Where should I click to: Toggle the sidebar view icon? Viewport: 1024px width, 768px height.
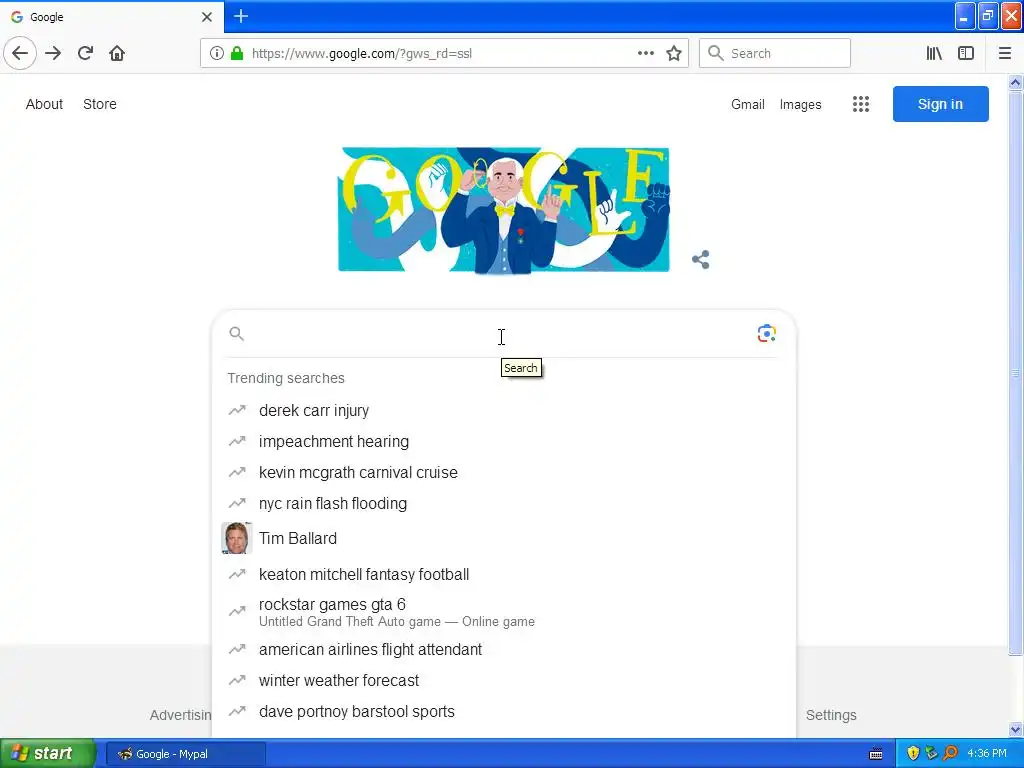pyautogui.click(x=966, y=54)
